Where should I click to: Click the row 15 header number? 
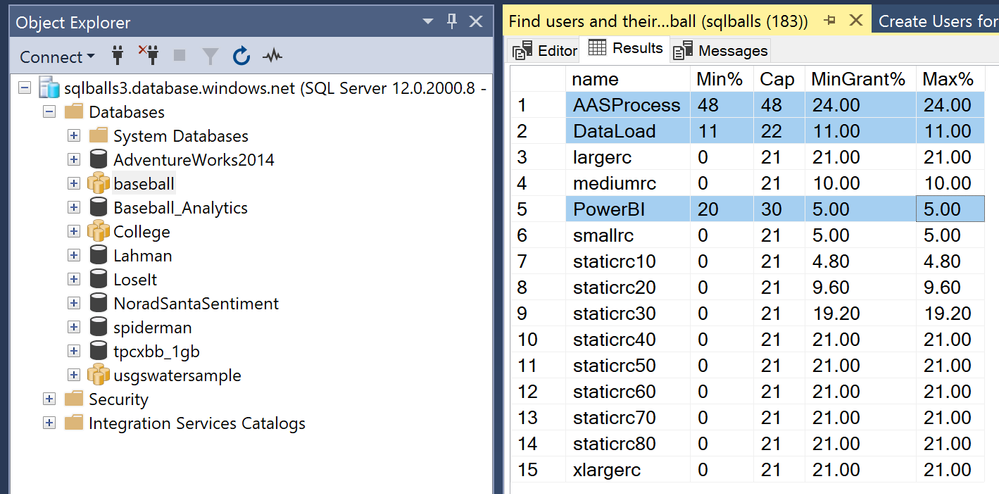(x=539, y=470)
